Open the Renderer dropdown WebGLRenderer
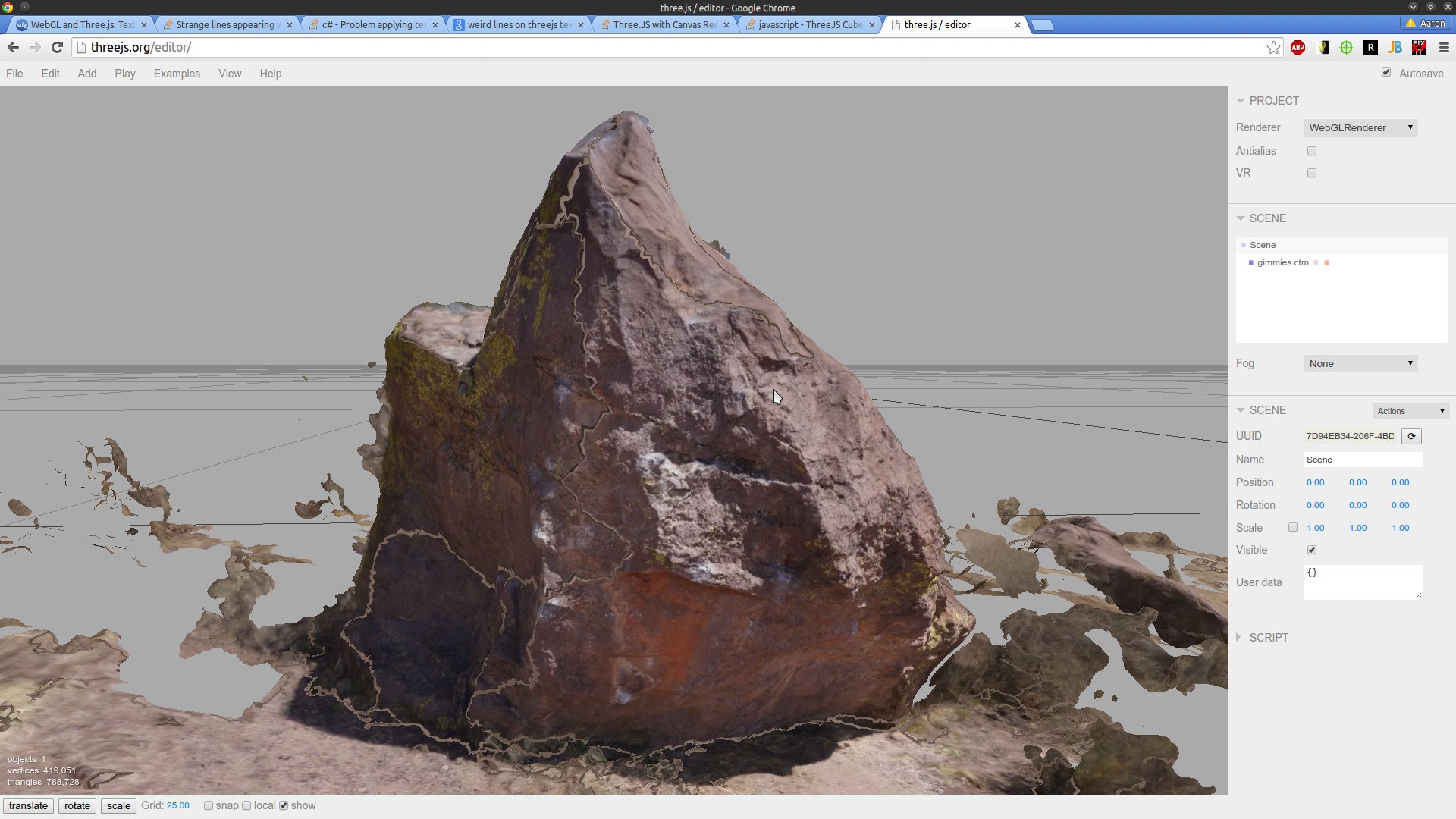This screenshot has height=819, width=1456. 1360,127
